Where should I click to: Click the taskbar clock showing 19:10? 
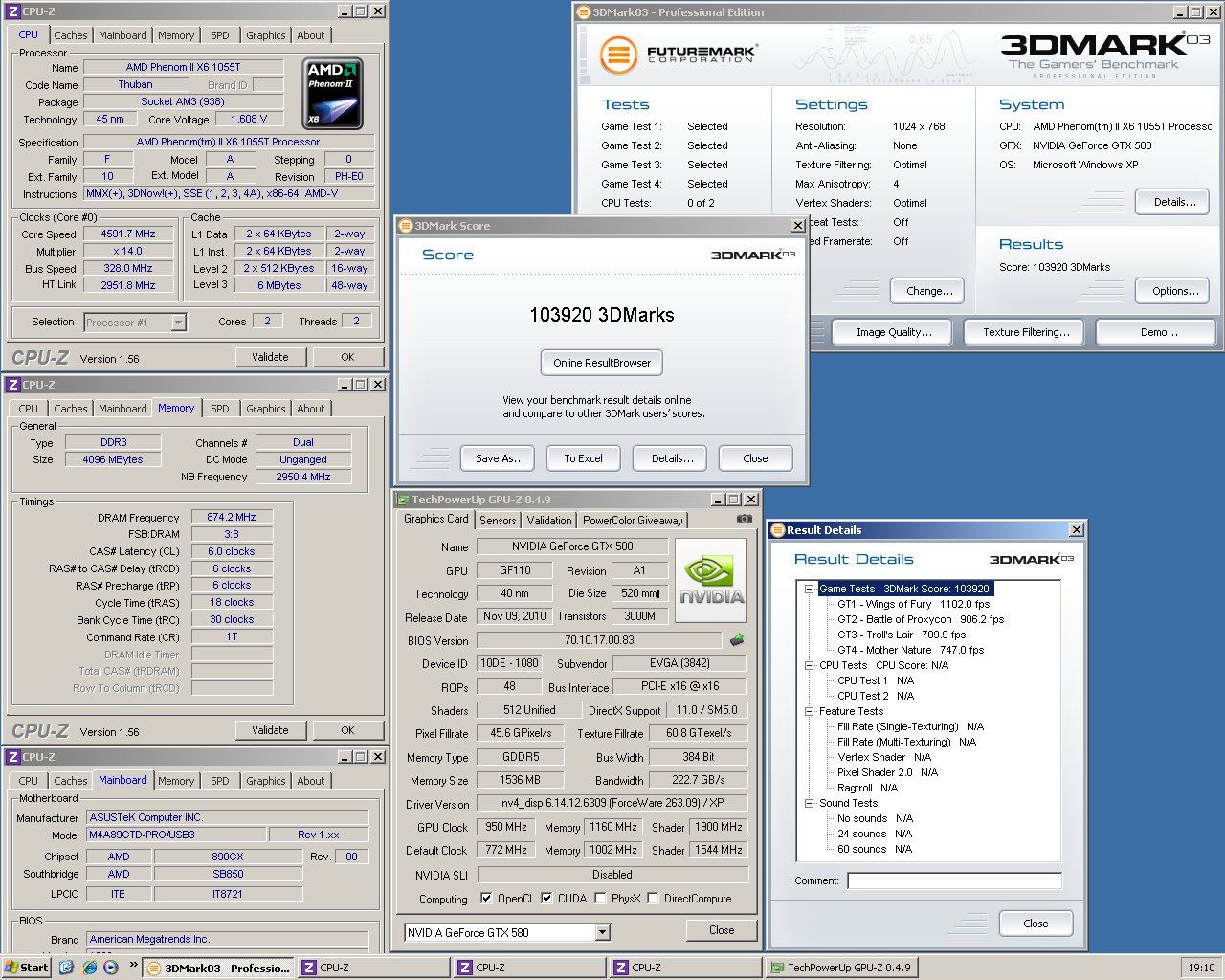[x=1201, y=968]
